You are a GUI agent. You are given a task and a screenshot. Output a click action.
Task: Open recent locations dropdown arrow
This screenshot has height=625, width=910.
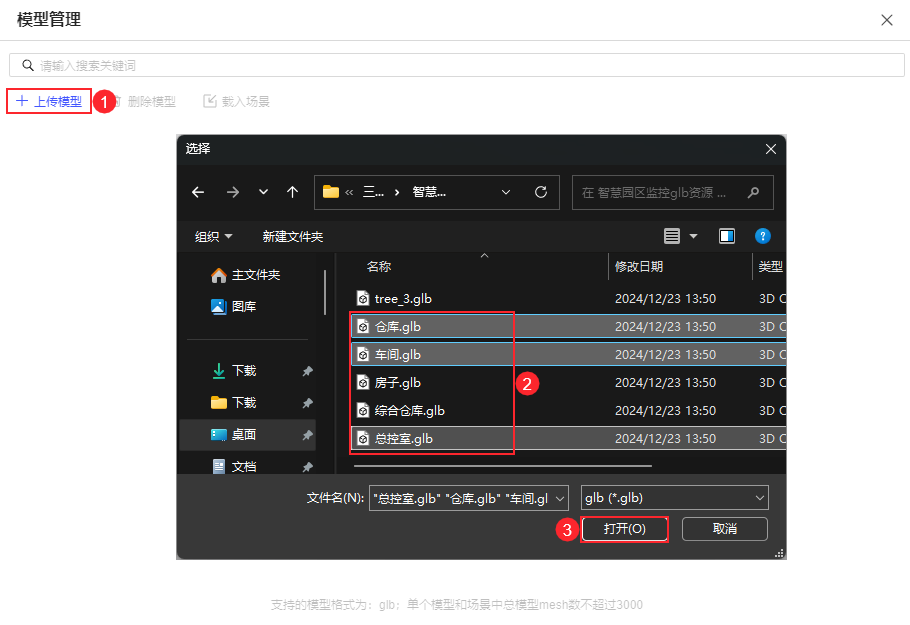point(263,192)
